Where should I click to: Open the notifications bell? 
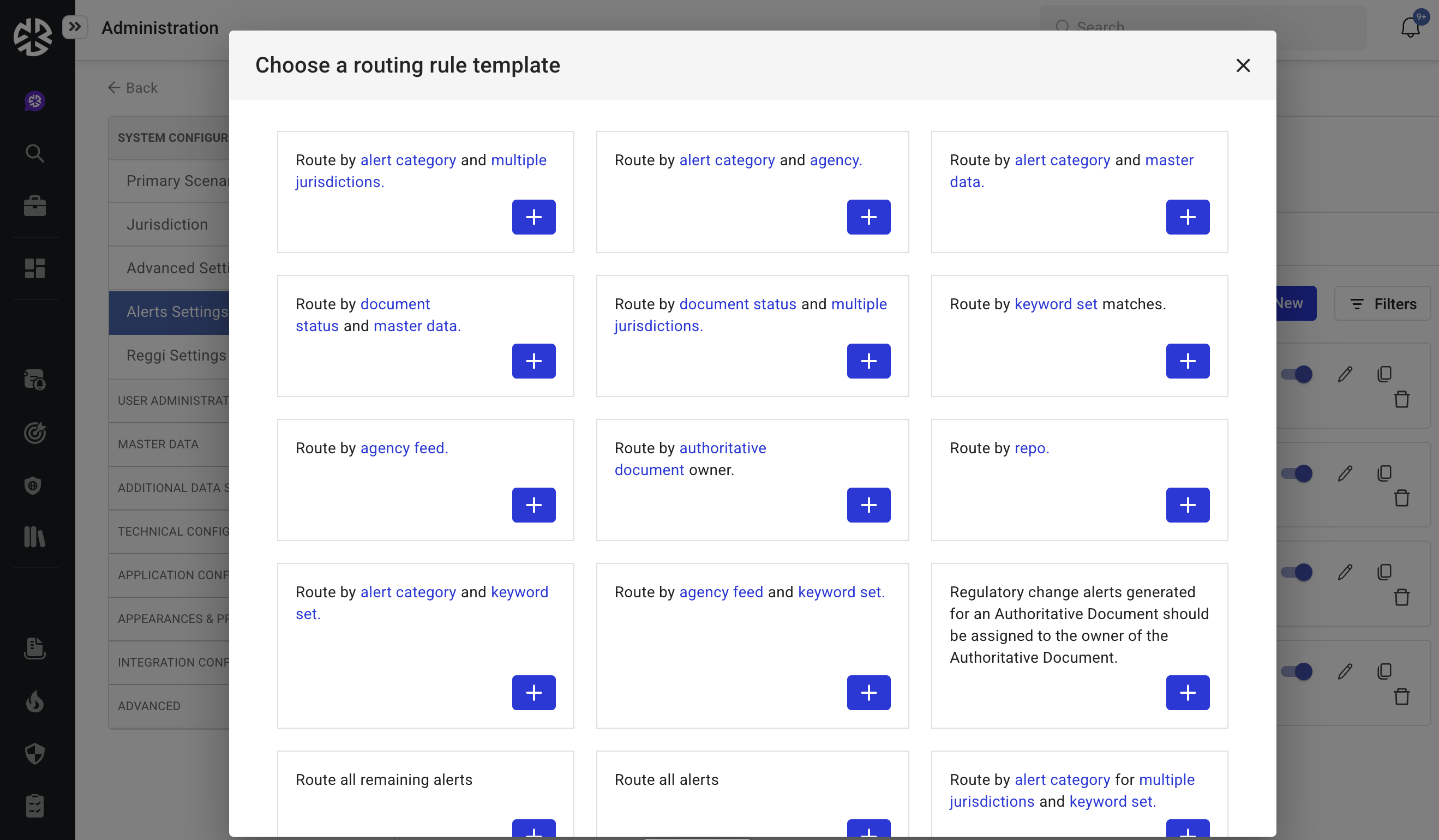[x=1410, y=27]
